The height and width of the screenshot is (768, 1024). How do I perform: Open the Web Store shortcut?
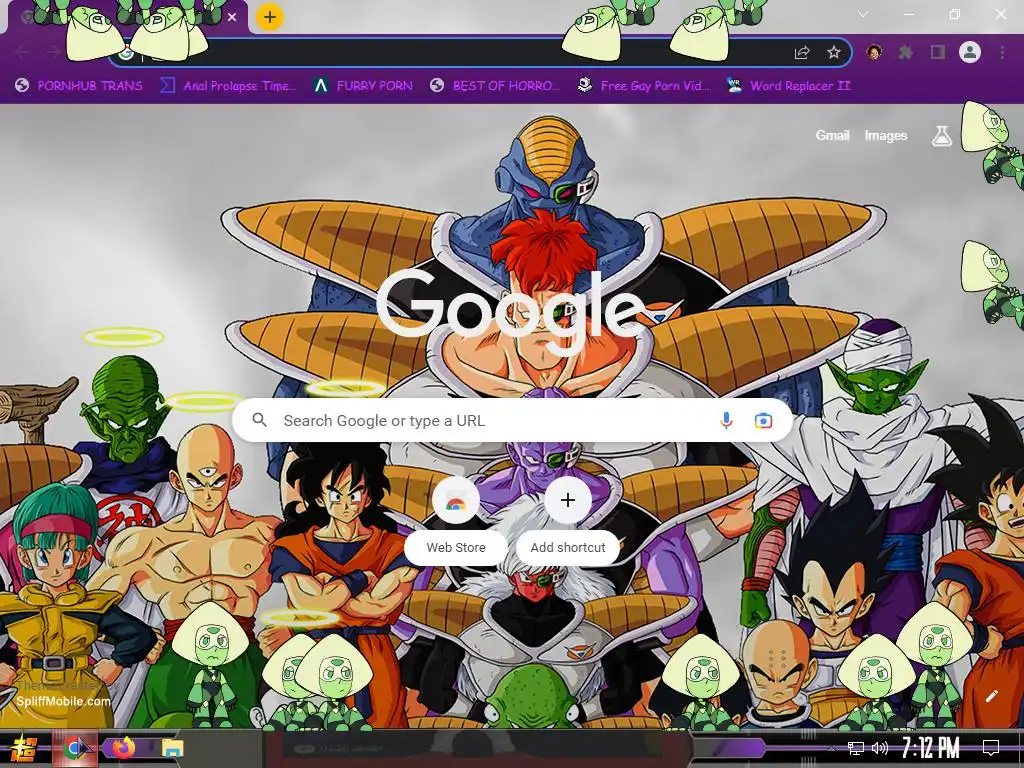click(x=456, y=520)
